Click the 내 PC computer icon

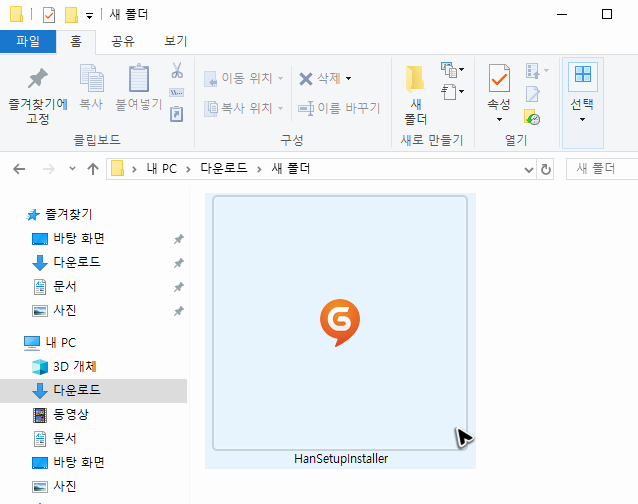click(32, 343)
